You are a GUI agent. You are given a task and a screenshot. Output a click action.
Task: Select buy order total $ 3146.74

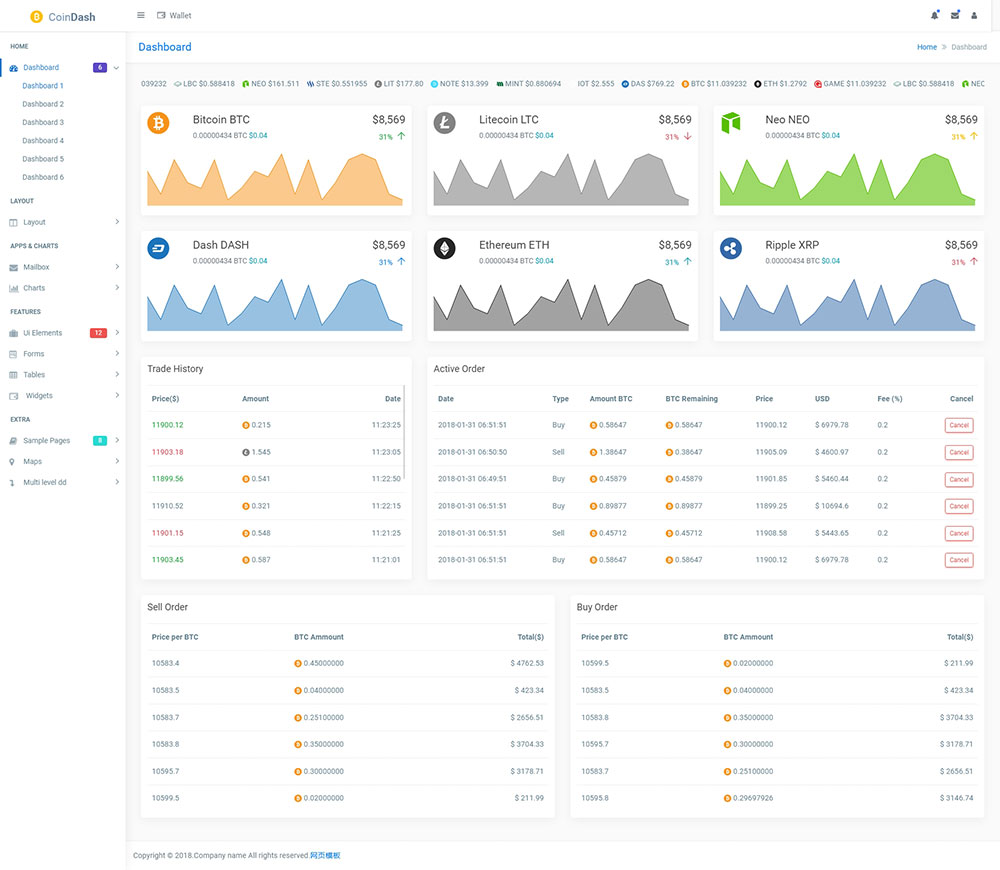(956, 799)
